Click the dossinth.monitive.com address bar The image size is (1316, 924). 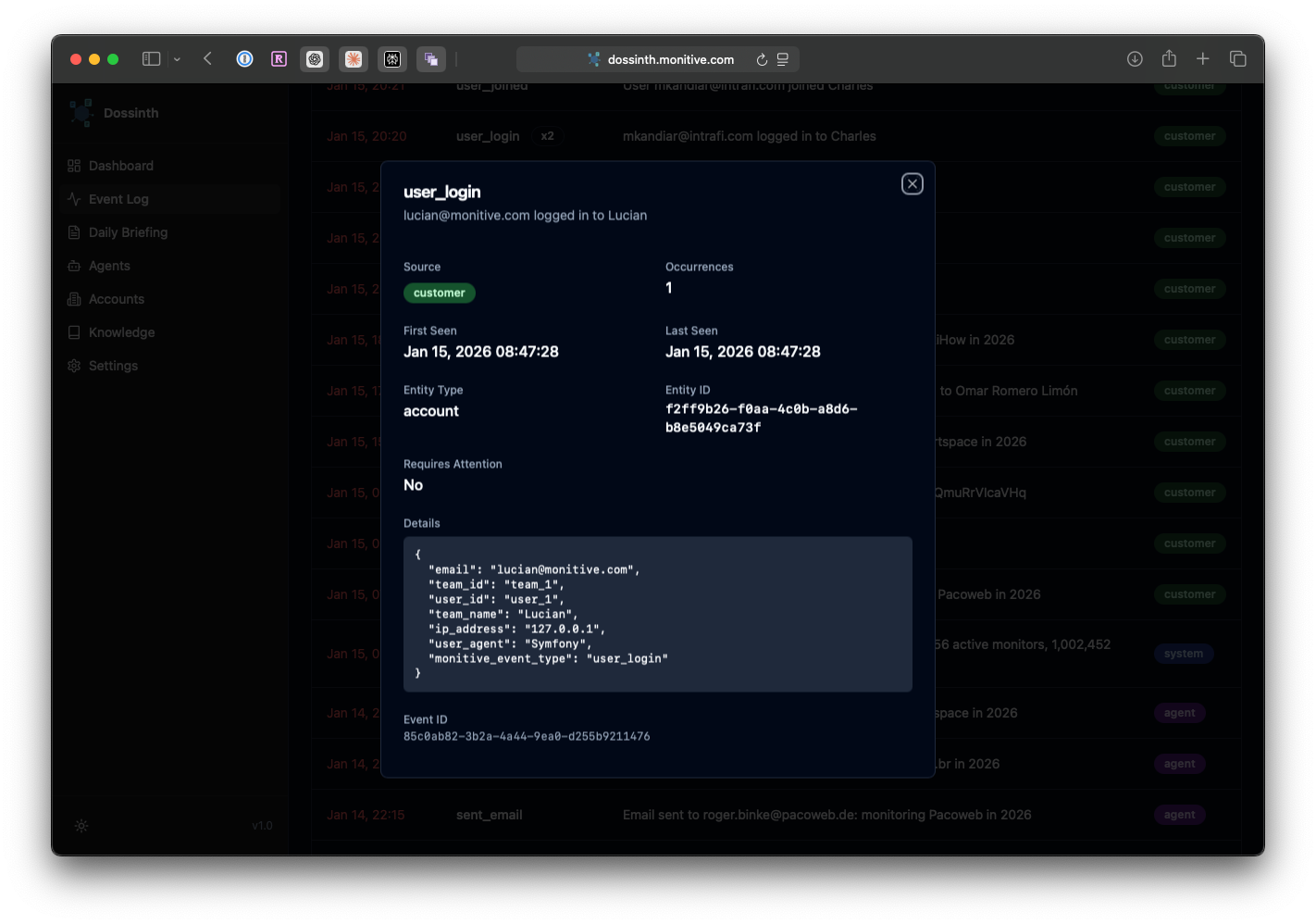coord(670,59)
